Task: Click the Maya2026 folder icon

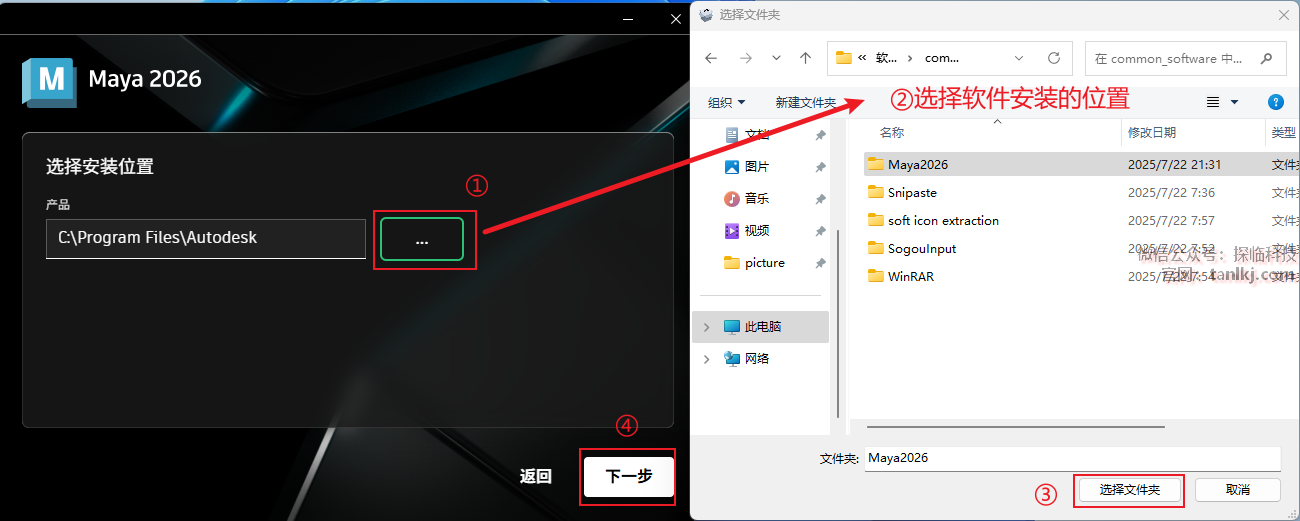Action: 876,164
